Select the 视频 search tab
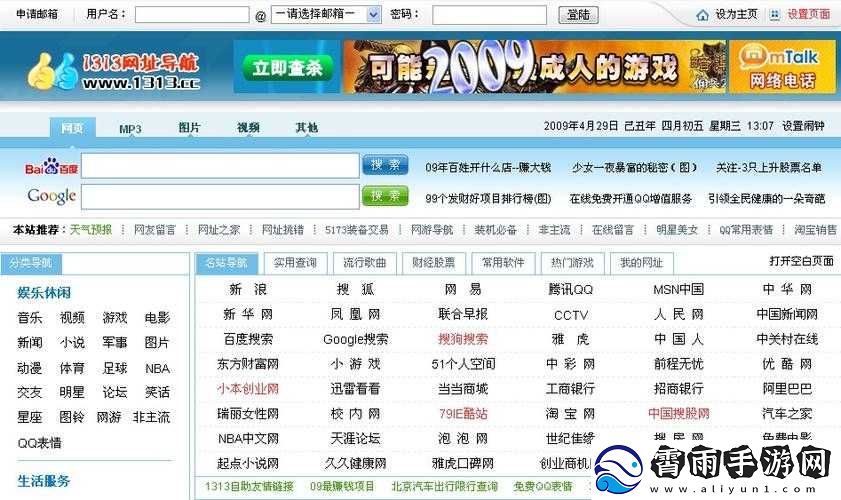This screenshot has height=500, width=841. point(248,128)
